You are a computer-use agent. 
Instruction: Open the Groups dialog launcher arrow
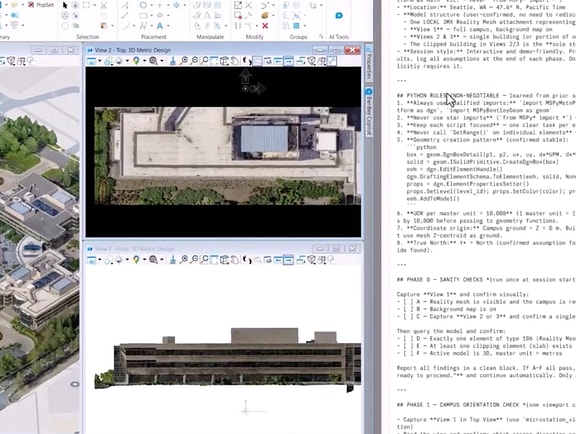click(x=321, y=36)
